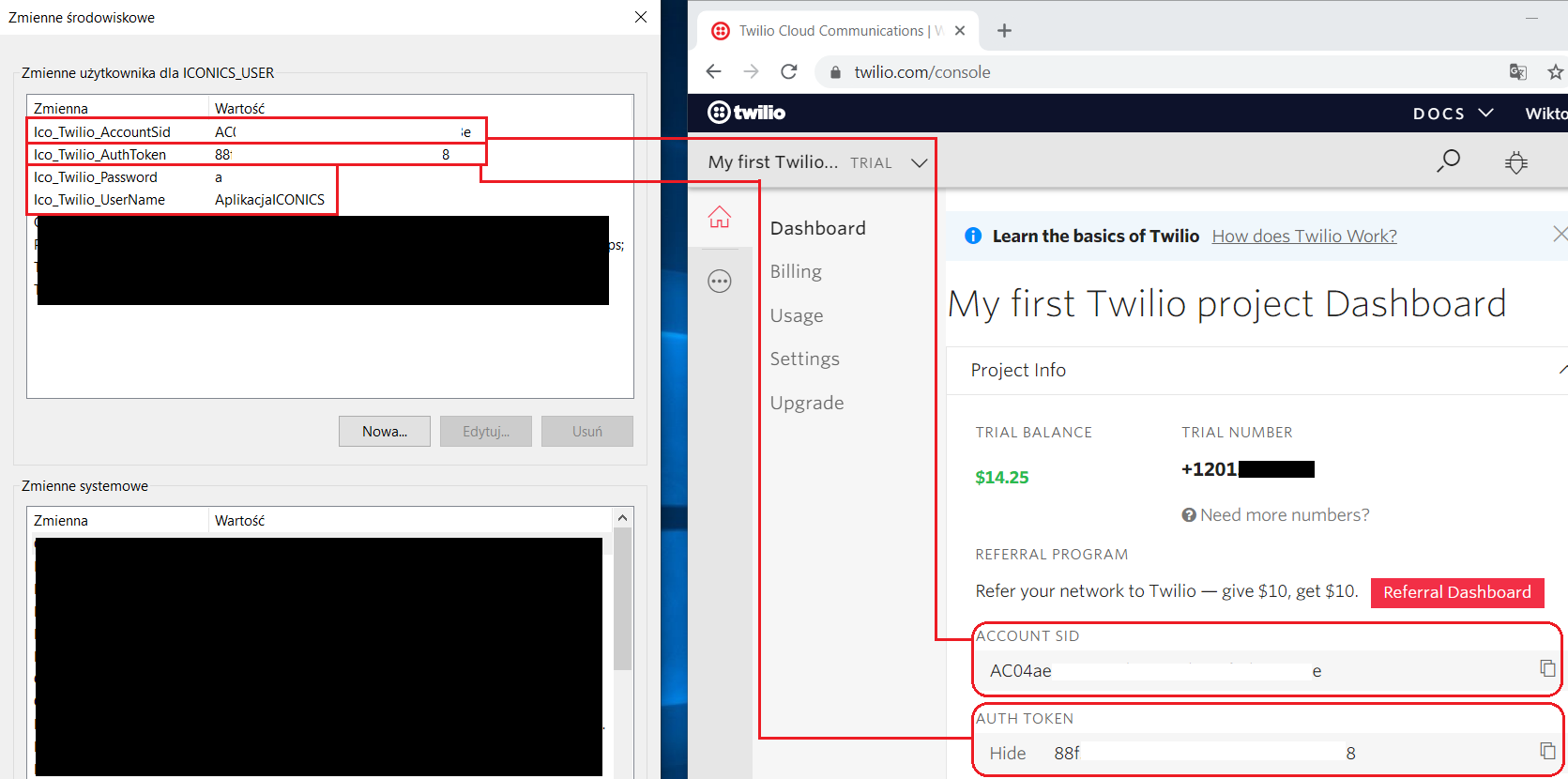Click the system variables scroll-up arrow
1568x779 pixels.
tap(622, 518)
